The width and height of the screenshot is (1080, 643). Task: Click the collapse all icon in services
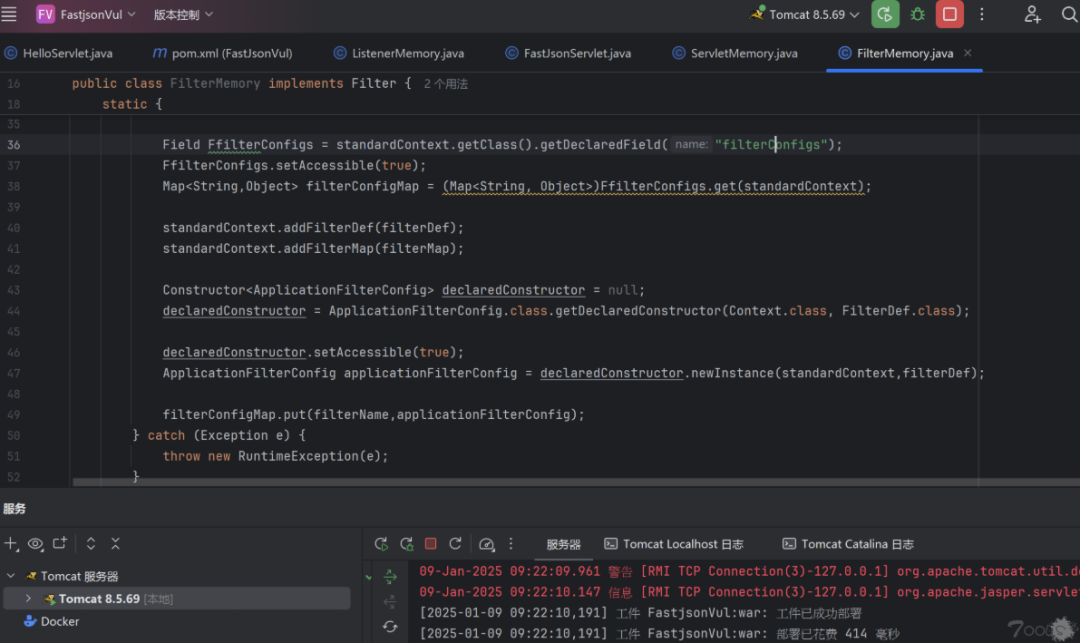pos(115,543)
